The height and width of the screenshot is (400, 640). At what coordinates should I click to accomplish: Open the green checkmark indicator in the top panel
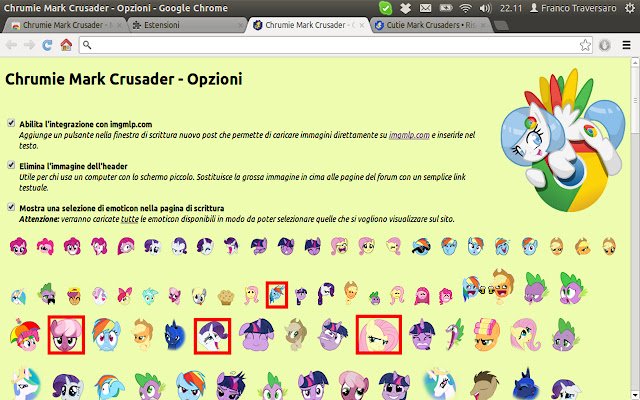click(385, 8)
